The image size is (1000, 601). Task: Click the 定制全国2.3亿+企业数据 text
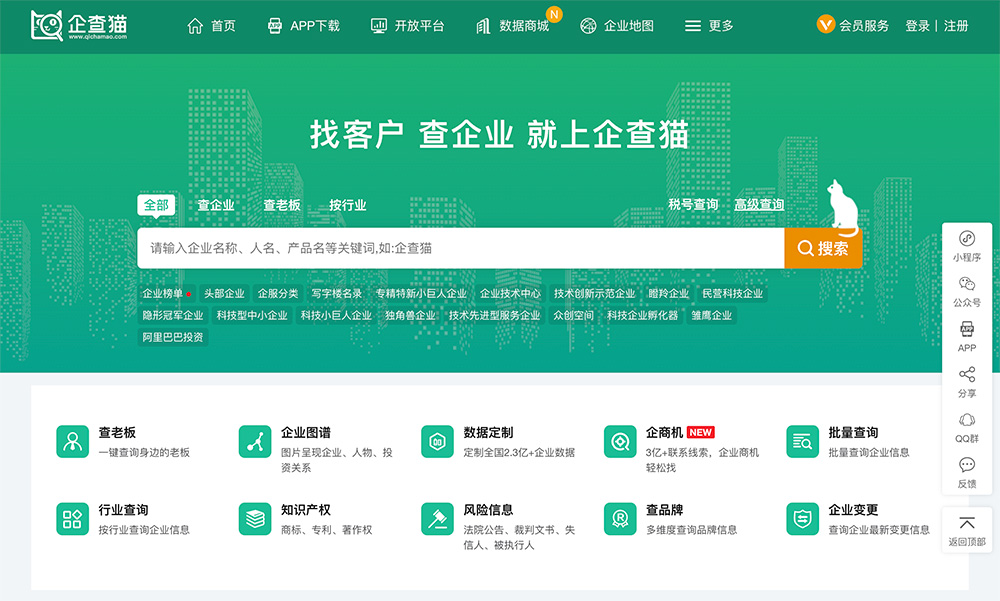pos(519,452)
